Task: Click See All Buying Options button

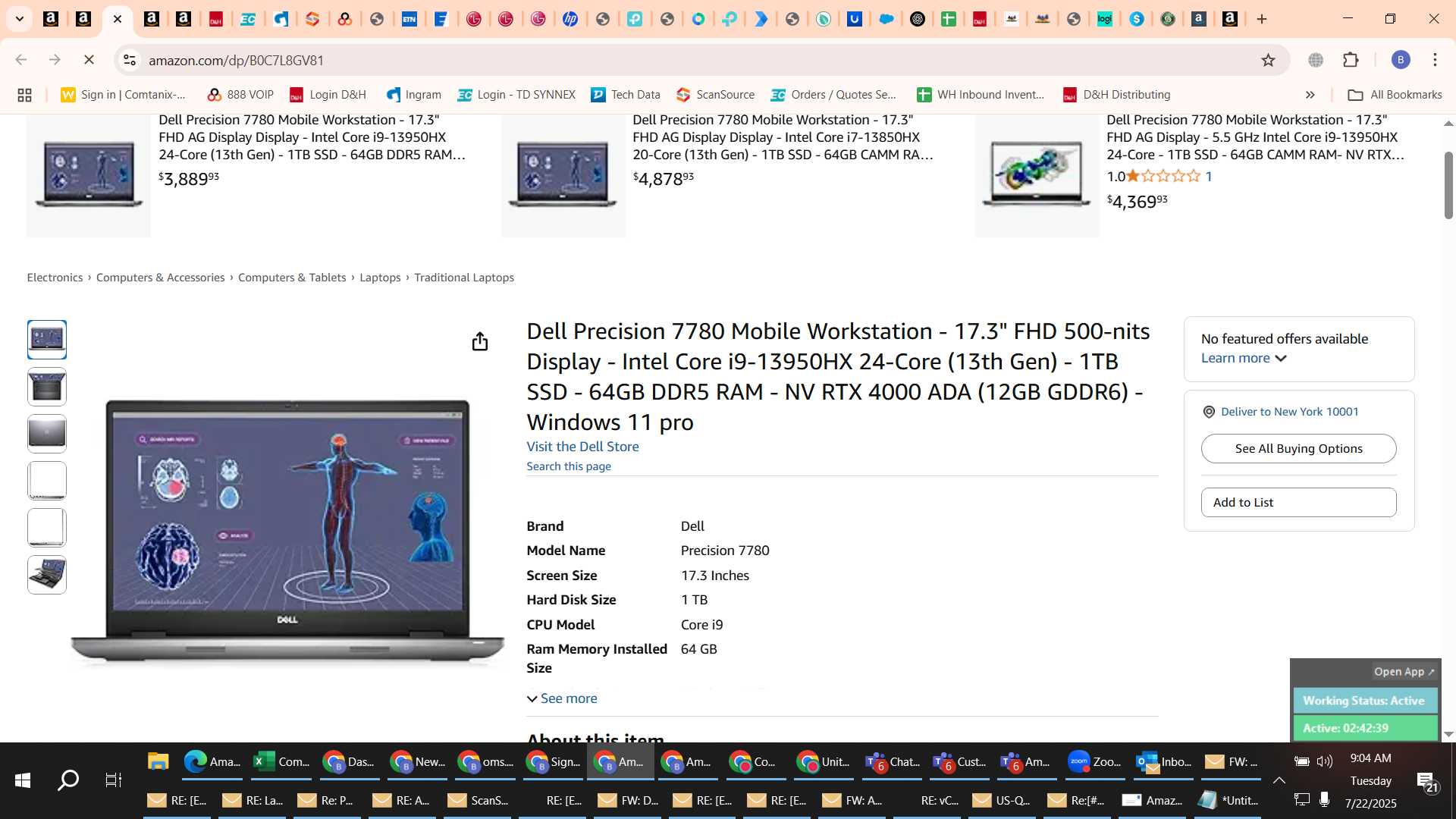Action: (1298, 449)
